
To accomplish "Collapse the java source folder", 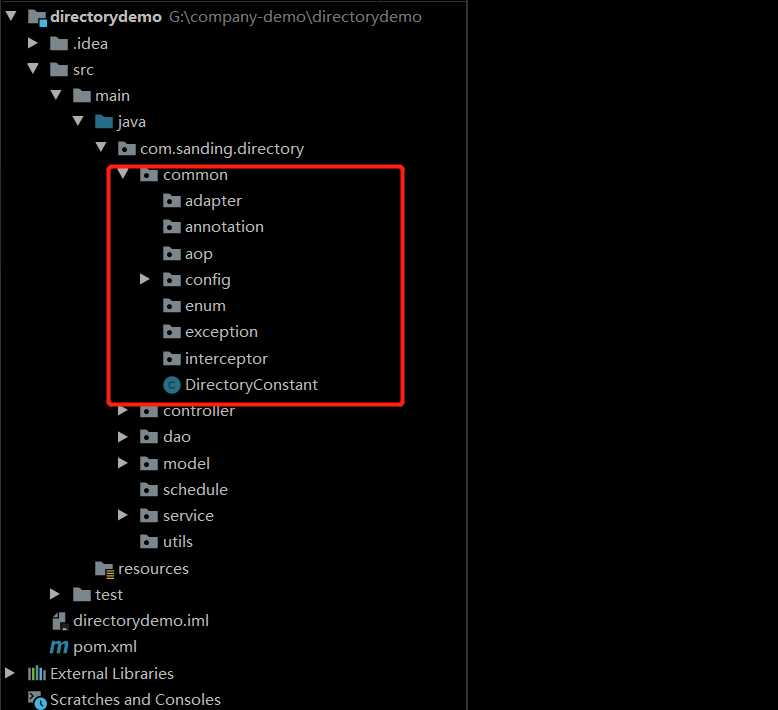I will [78, 121].
